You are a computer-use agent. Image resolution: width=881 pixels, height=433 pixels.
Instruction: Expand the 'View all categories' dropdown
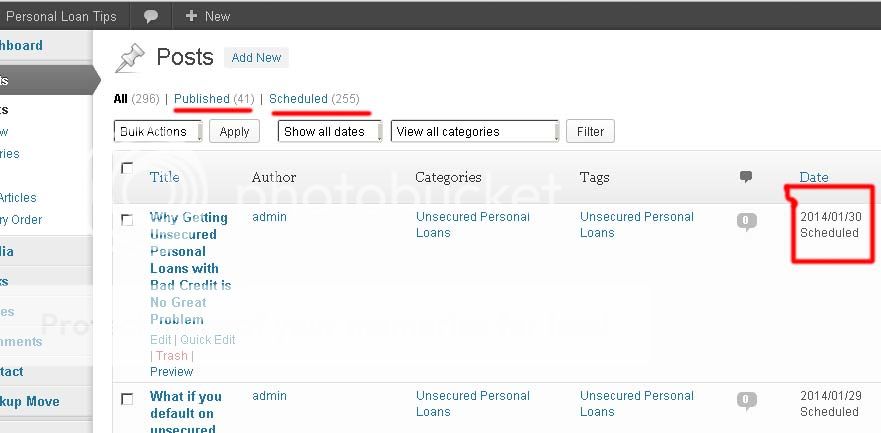coord(475,131)
